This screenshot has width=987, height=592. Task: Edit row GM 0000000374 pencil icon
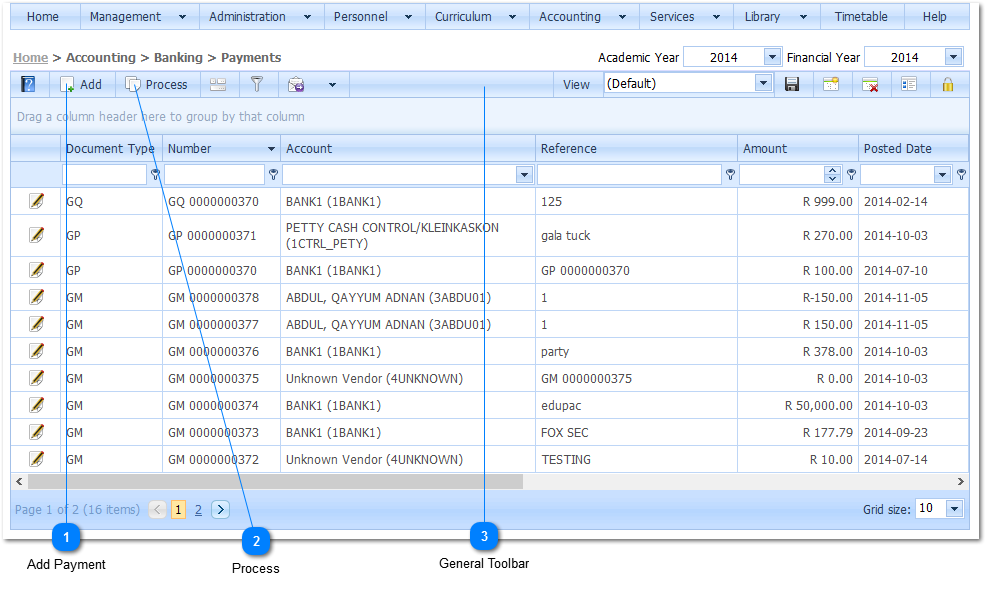37,405
